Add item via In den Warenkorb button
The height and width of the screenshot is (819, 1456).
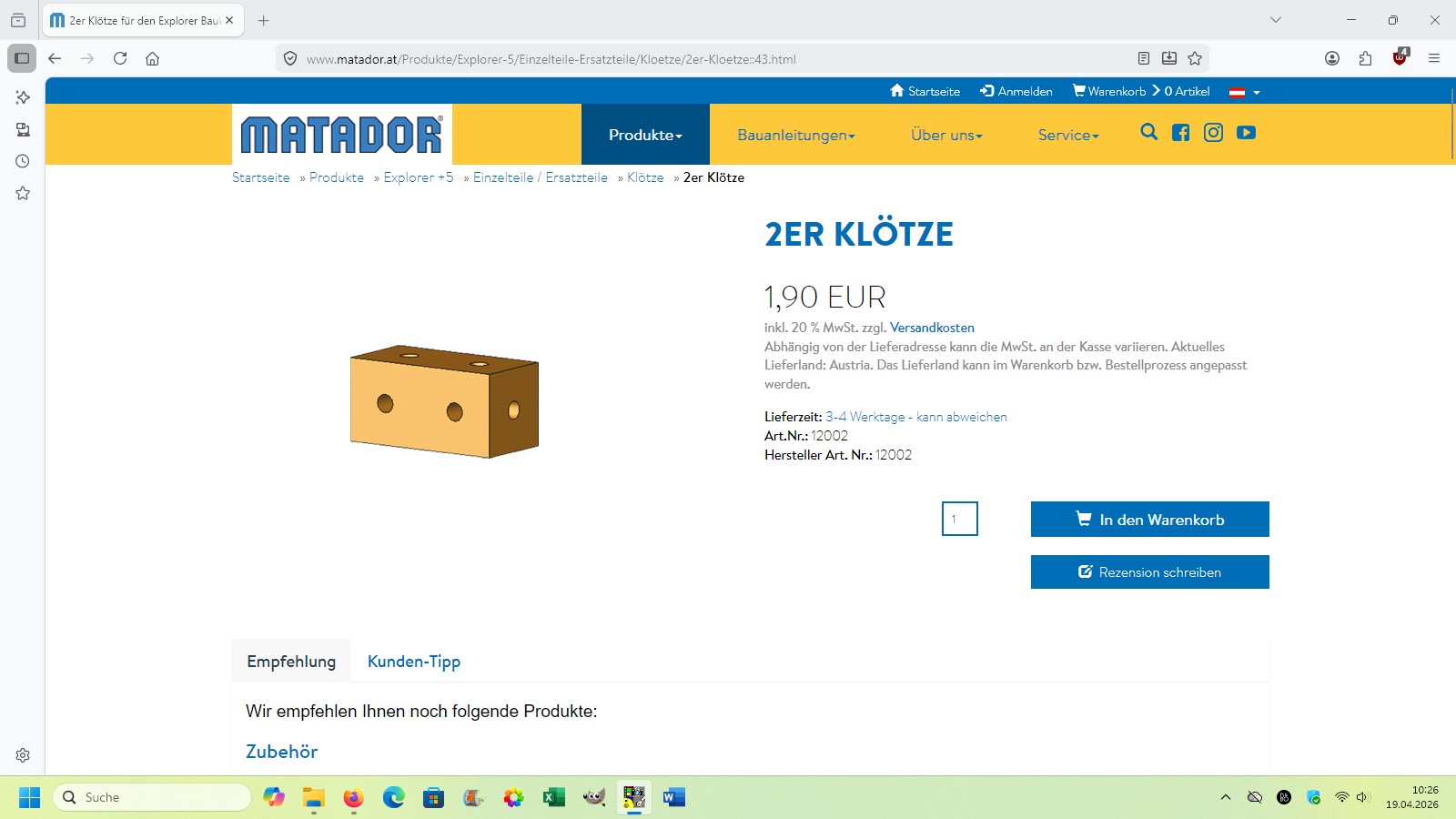coord(1150,520)
